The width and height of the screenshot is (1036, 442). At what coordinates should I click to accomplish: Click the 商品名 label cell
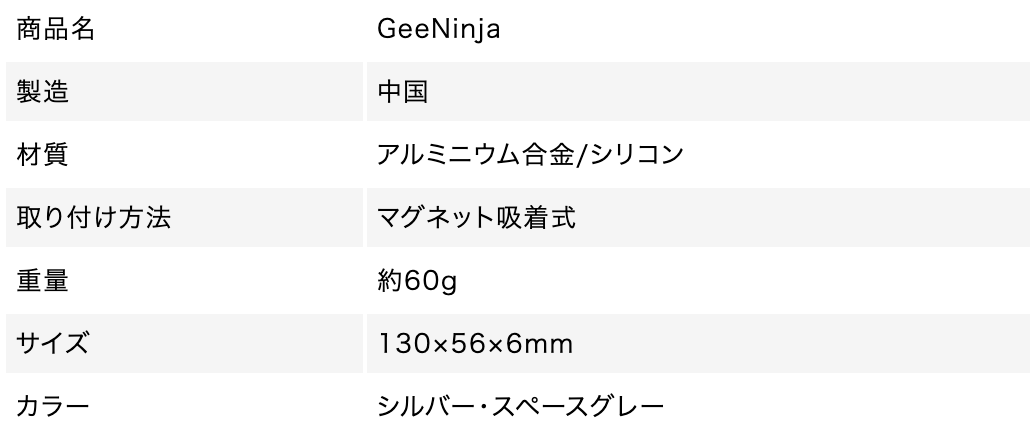click(57, 30)
